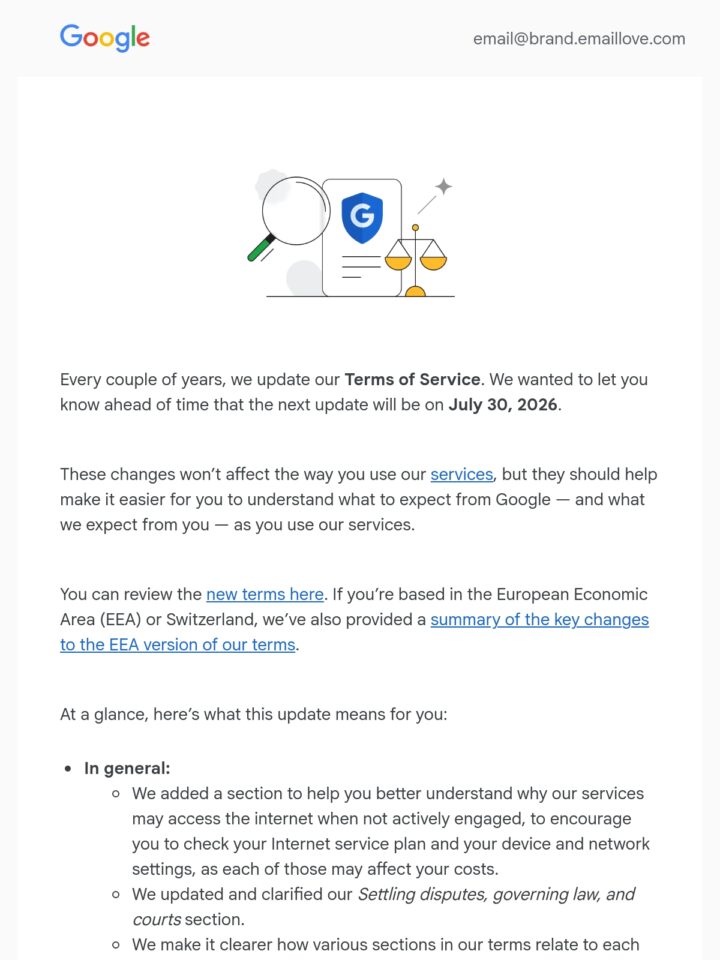The width and height of the screenshot is (720, 960).
Task: Open the "services" link
Action: point(462,474)
